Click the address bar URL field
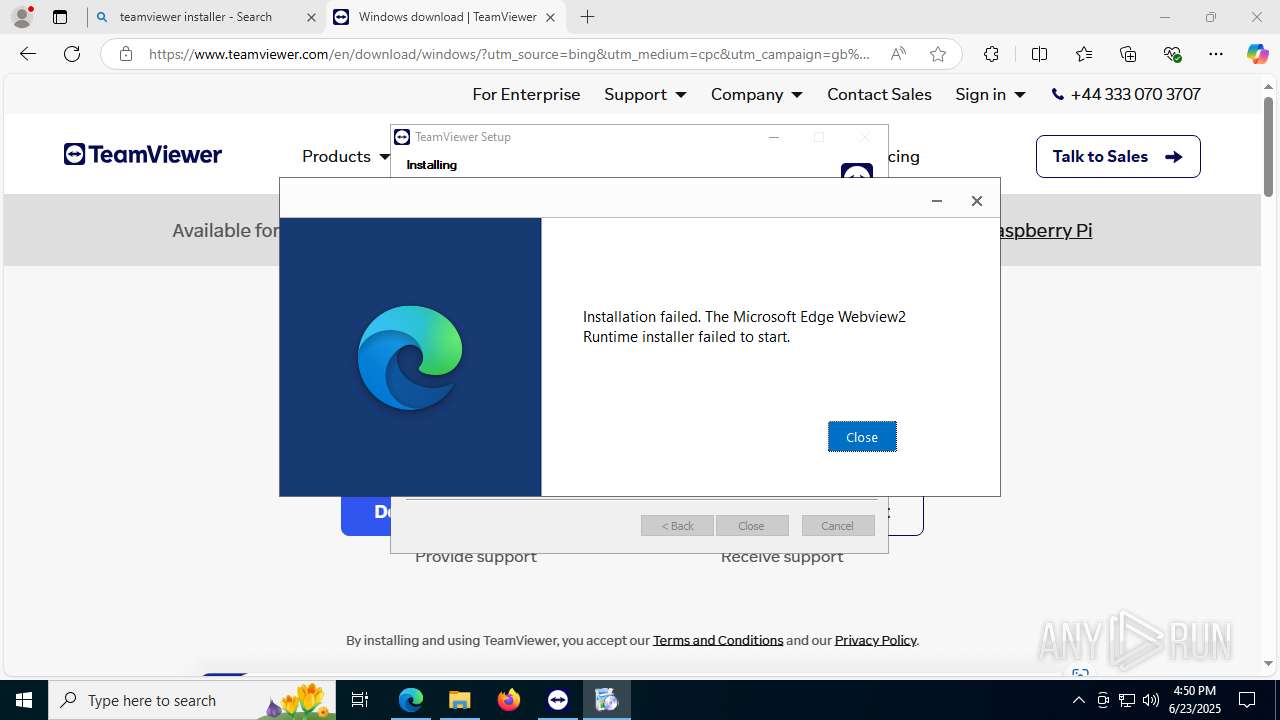 [510, 54]
